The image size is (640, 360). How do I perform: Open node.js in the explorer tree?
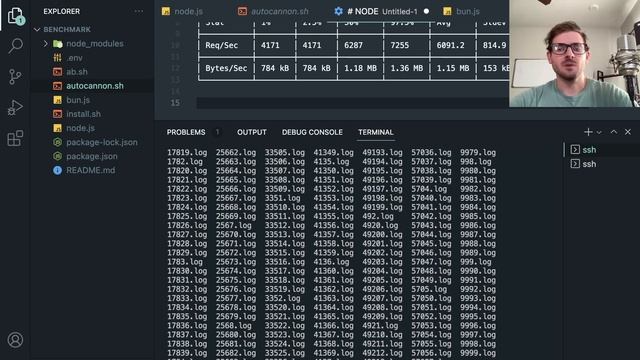tap(80, 128)
